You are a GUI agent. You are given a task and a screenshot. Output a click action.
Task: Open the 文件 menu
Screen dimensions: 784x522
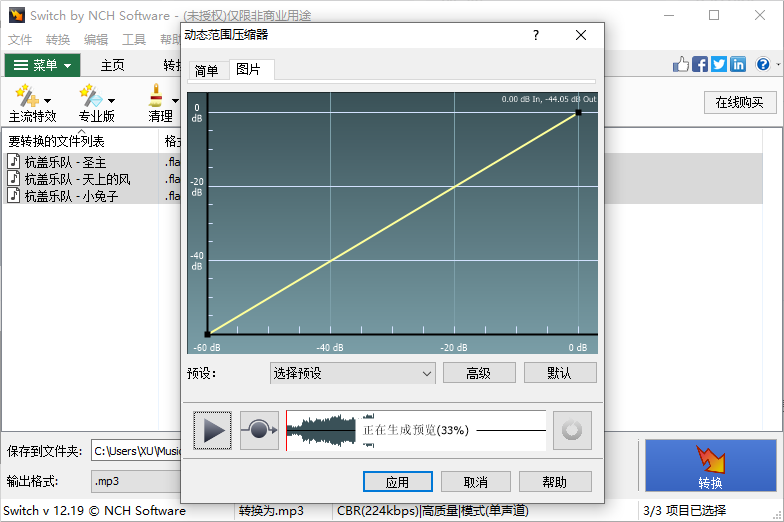[20, 39]
